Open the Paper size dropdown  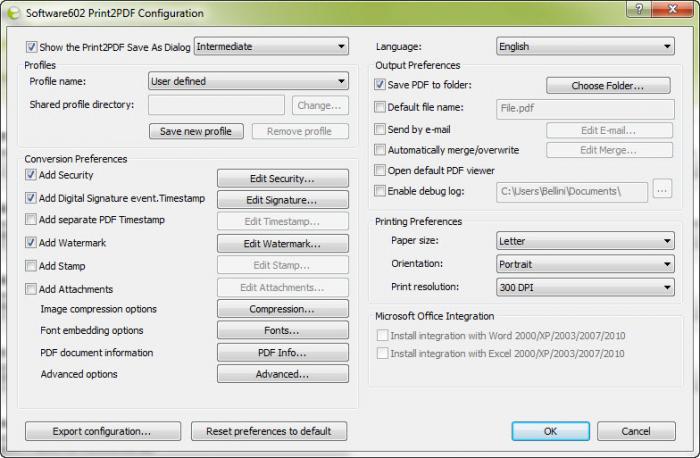point(585,241)
